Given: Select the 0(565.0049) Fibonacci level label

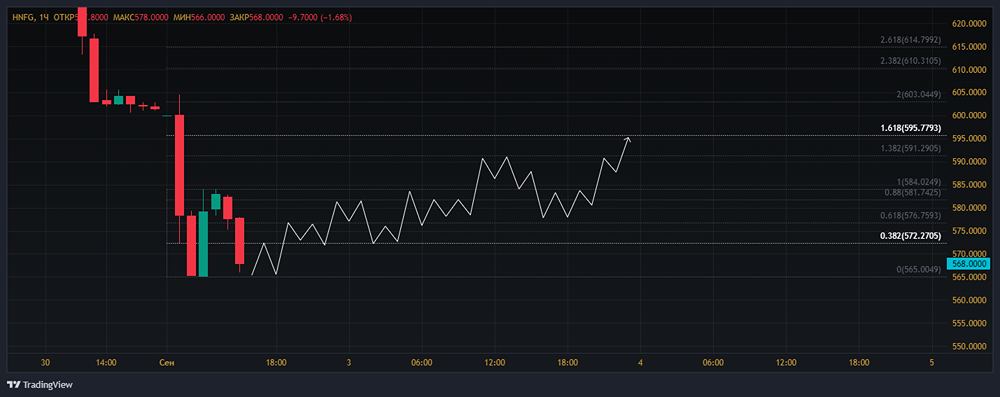Looking at the screenshot, I should coord(918,270).
